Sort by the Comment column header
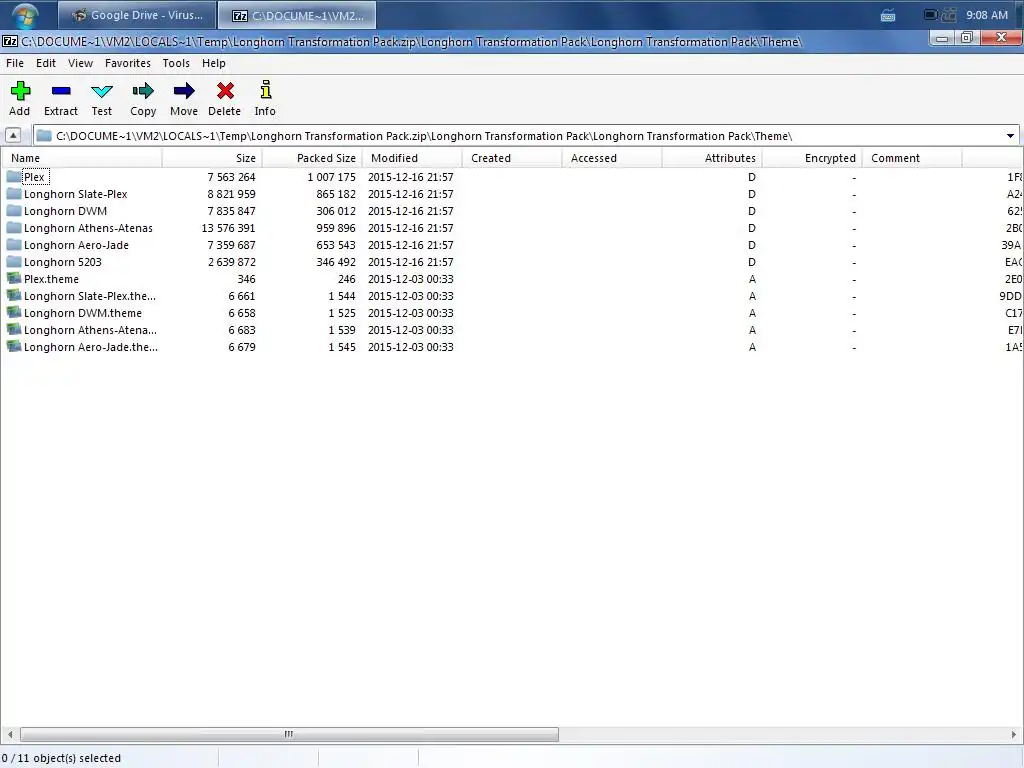The width and height of the screenshot is (1024, 768). tap(912, 158)
